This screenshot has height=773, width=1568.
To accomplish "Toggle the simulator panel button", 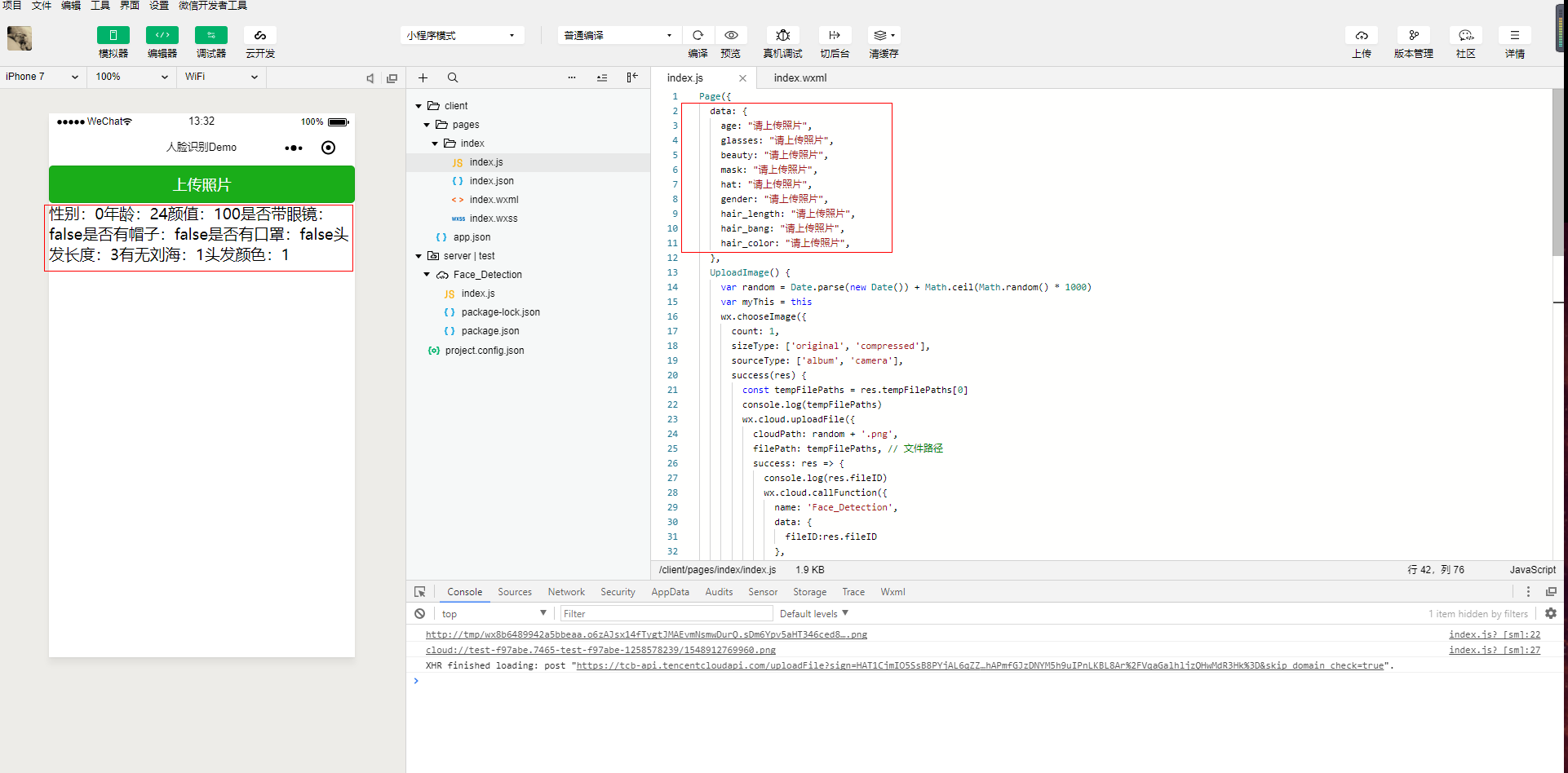I will click(113, 35).
